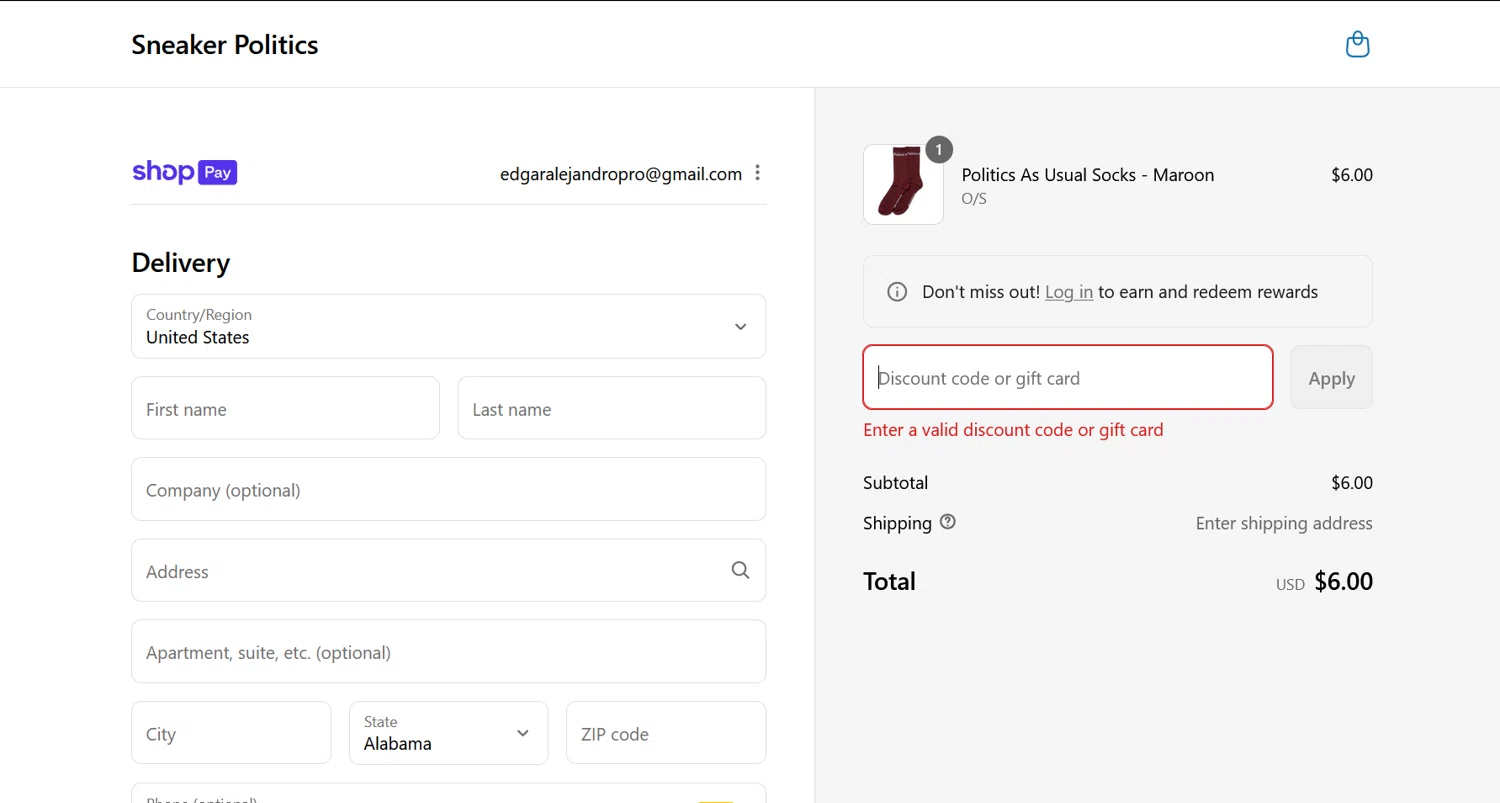This screenshot has width=1500, height=803.
Task: Open the Country/Region dropdown
Action: tap(449, 326)
